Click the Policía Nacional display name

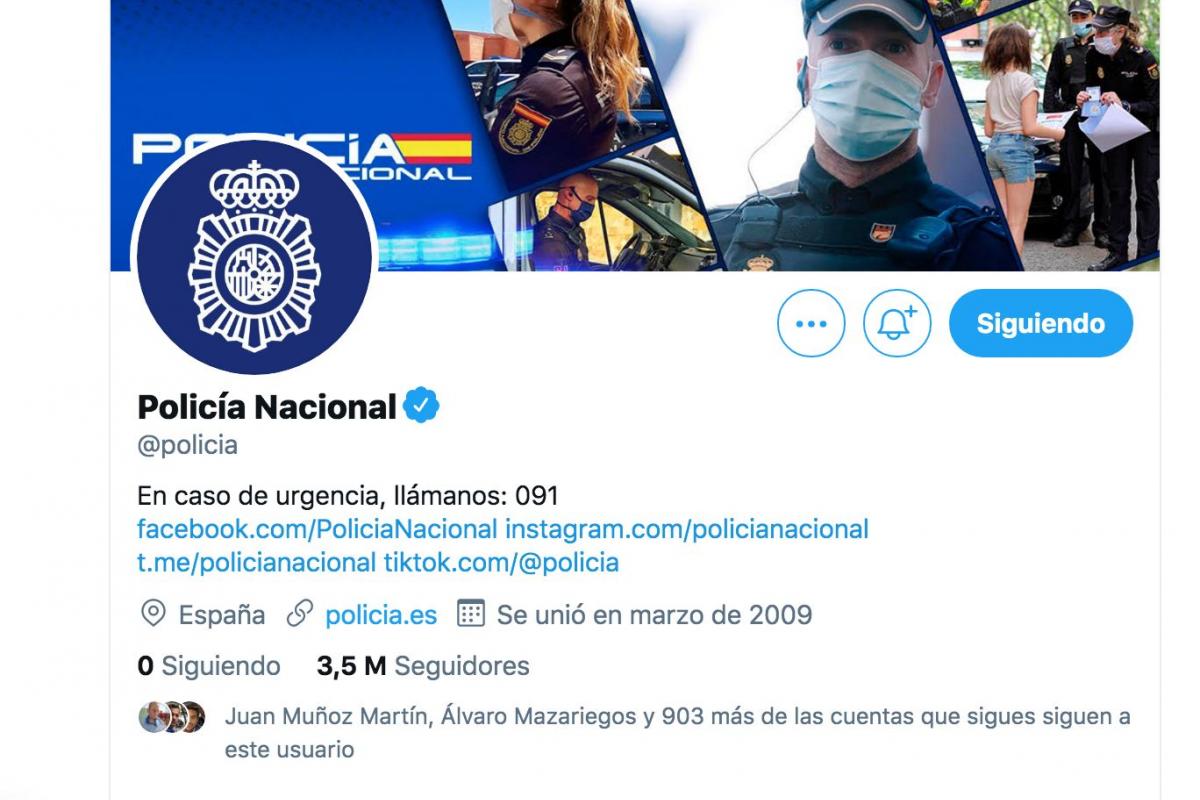(267, 407)
